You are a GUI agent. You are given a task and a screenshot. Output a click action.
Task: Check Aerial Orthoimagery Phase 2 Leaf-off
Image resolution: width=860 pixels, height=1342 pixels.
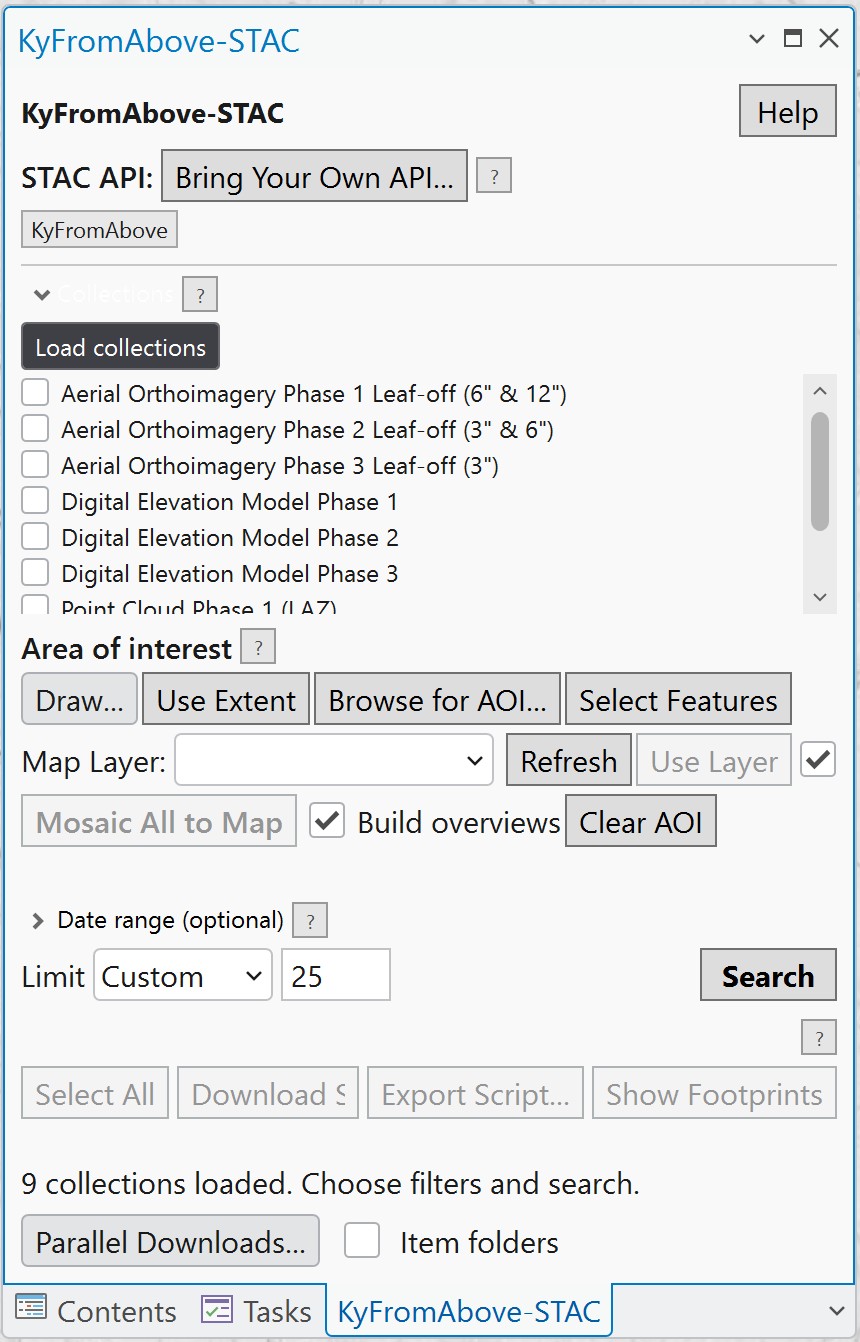35,429
